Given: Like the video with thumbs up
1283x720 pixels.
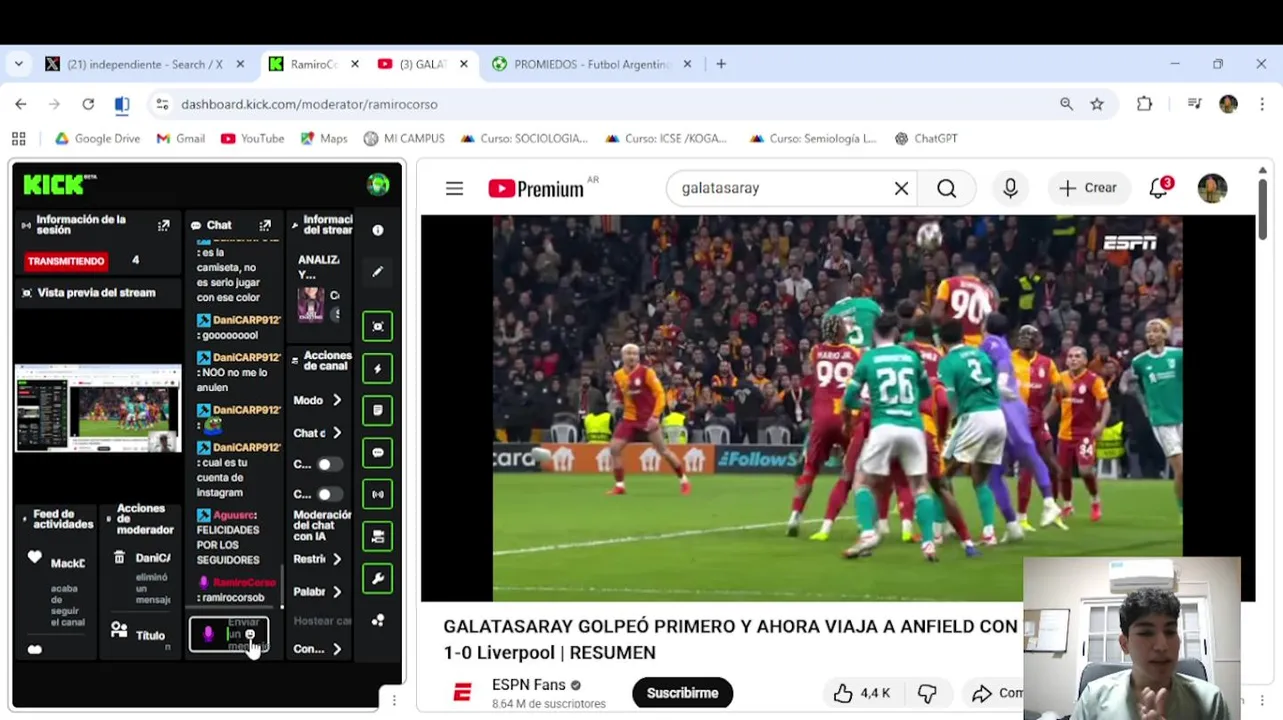Looking at the screenshot, I should [x=862, y=693].
